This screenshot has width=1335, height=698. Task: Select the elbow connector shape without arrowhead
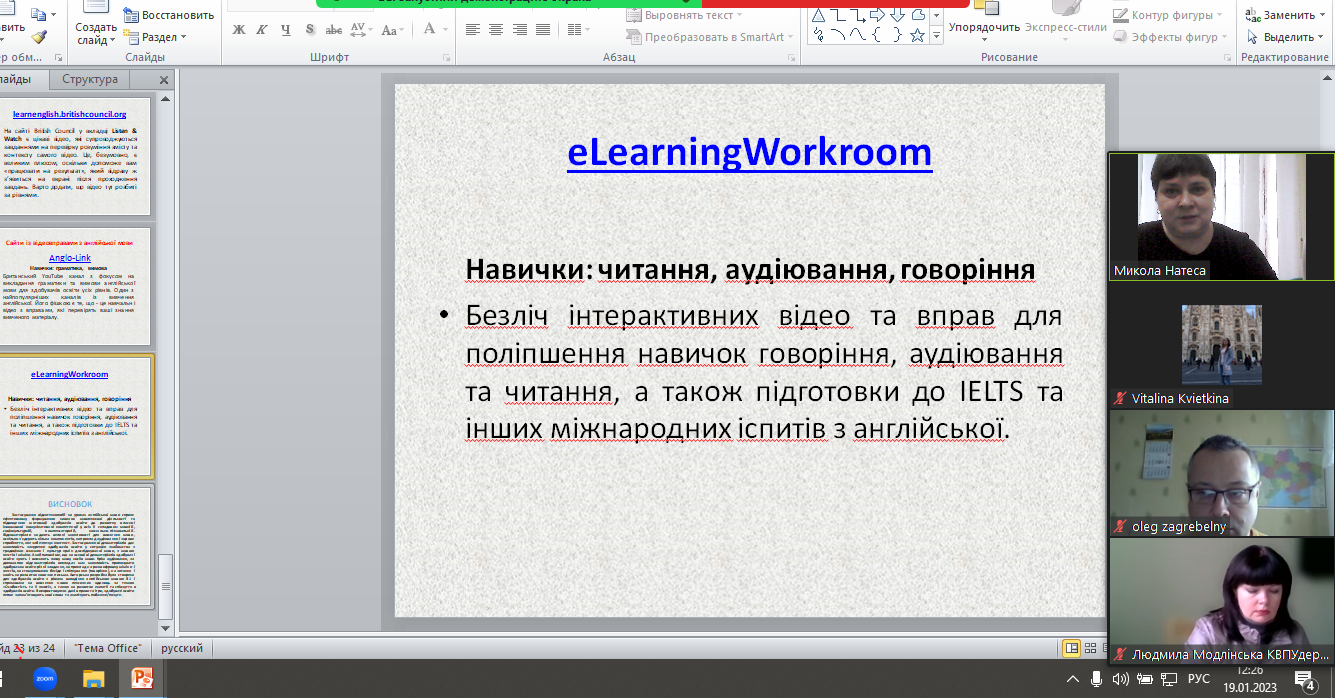tap(838, 14)
